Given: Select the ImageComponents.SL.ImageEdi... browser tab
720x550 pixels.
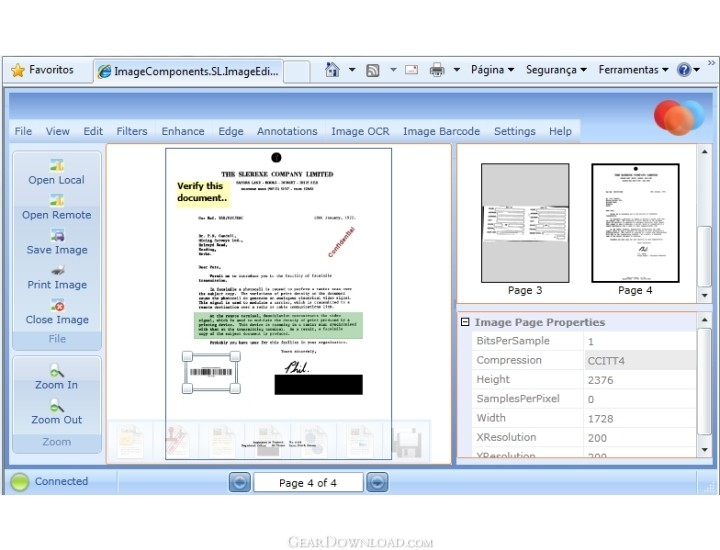Looking at the screenshot, I should click(x=189, y=71).
